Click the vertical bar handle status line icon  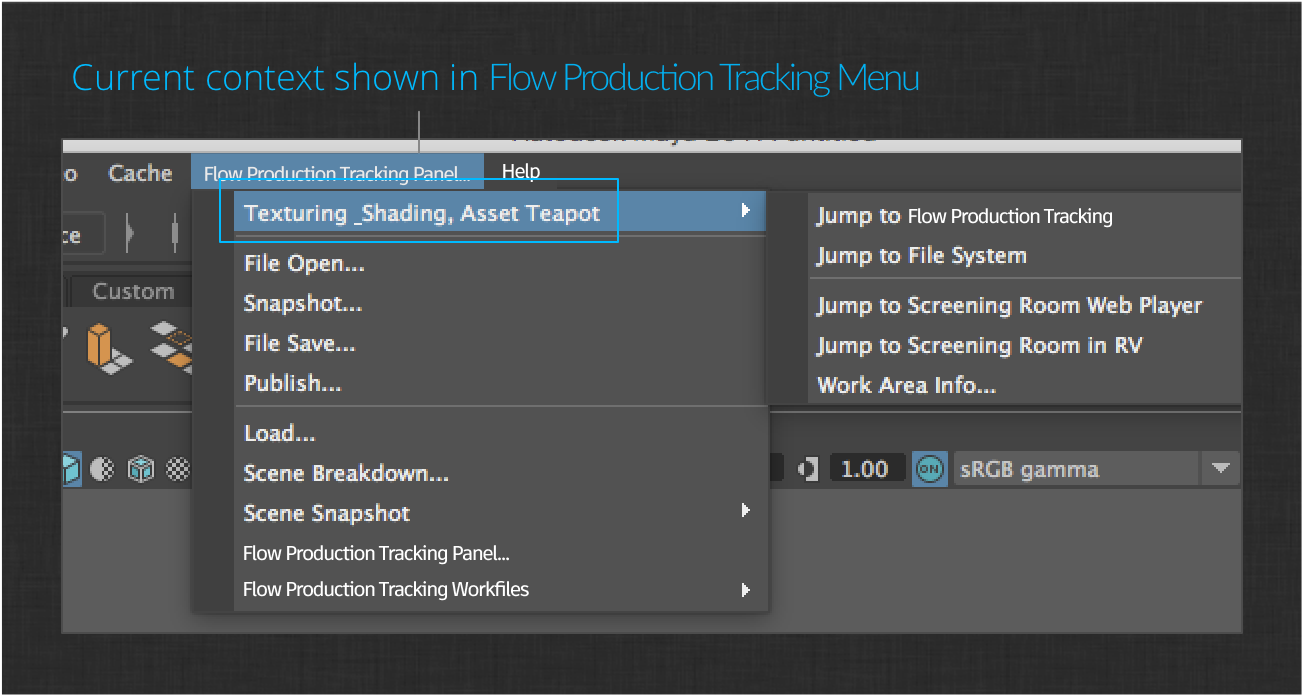tap(174, 235)
